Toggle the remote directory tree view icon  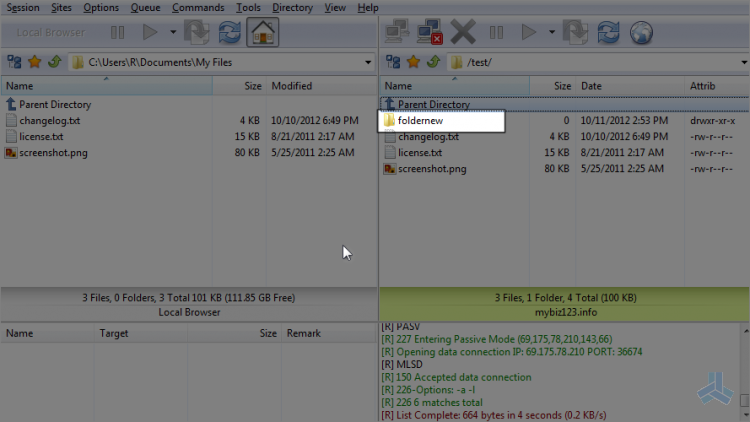393,62
